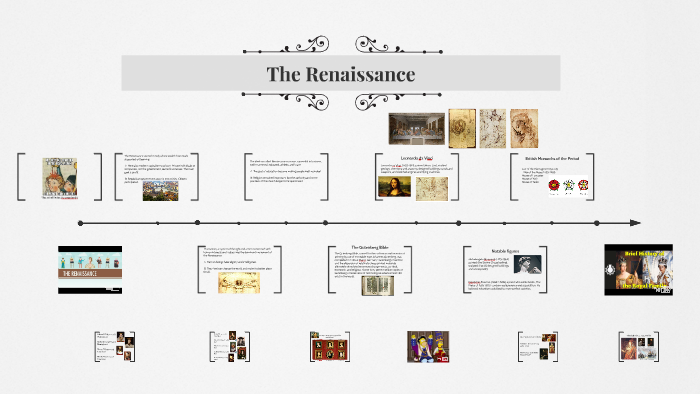Select the red-and-white Tudor rose emblem
The width and height of the screenshot is (700, 394).
[583, 185]
